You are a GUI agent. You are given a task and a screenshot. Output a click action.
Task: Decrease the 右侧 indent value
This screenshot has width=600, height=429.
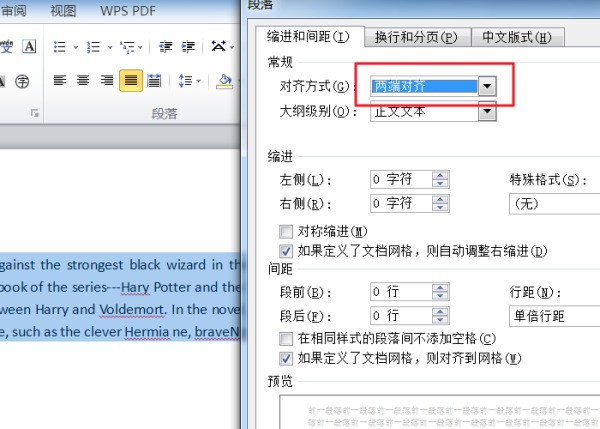pyautogui.click(x=440, y=208)
